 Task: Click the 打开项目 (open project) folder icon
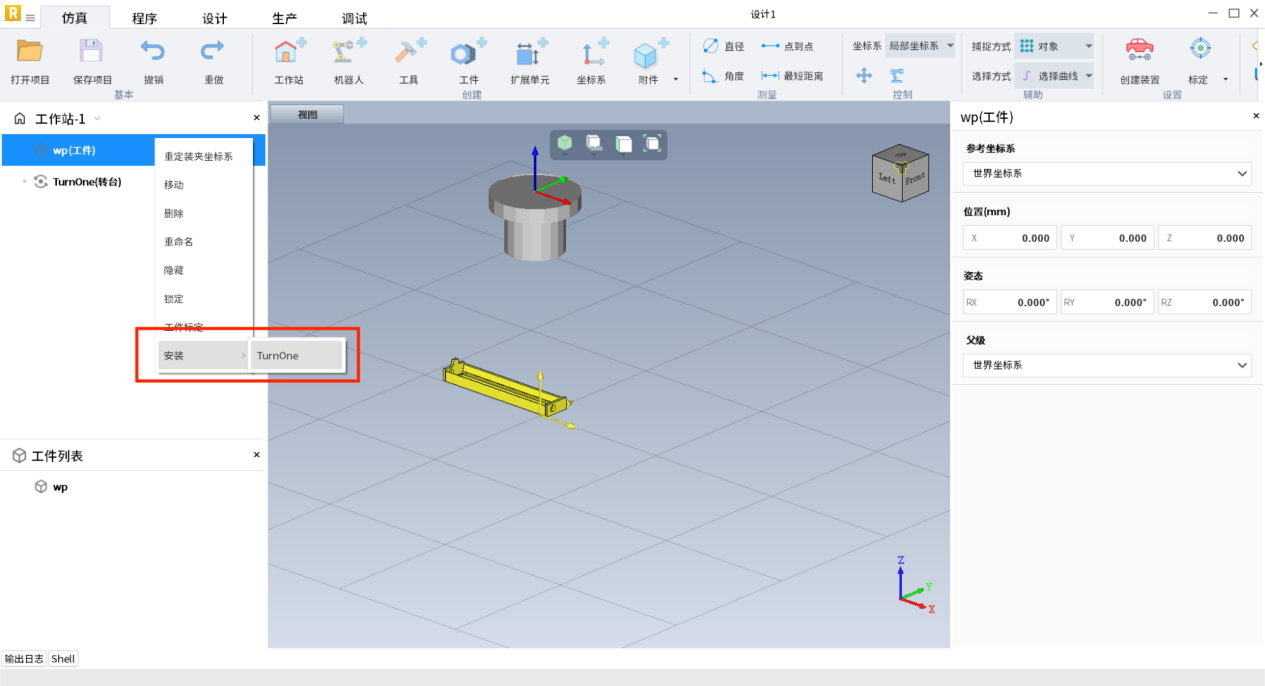[x=29, y=52]
